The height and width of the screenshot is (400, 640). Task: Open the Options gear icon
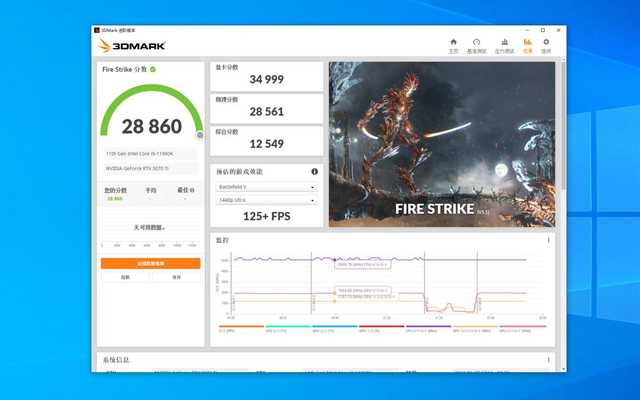tap(546, 42)
